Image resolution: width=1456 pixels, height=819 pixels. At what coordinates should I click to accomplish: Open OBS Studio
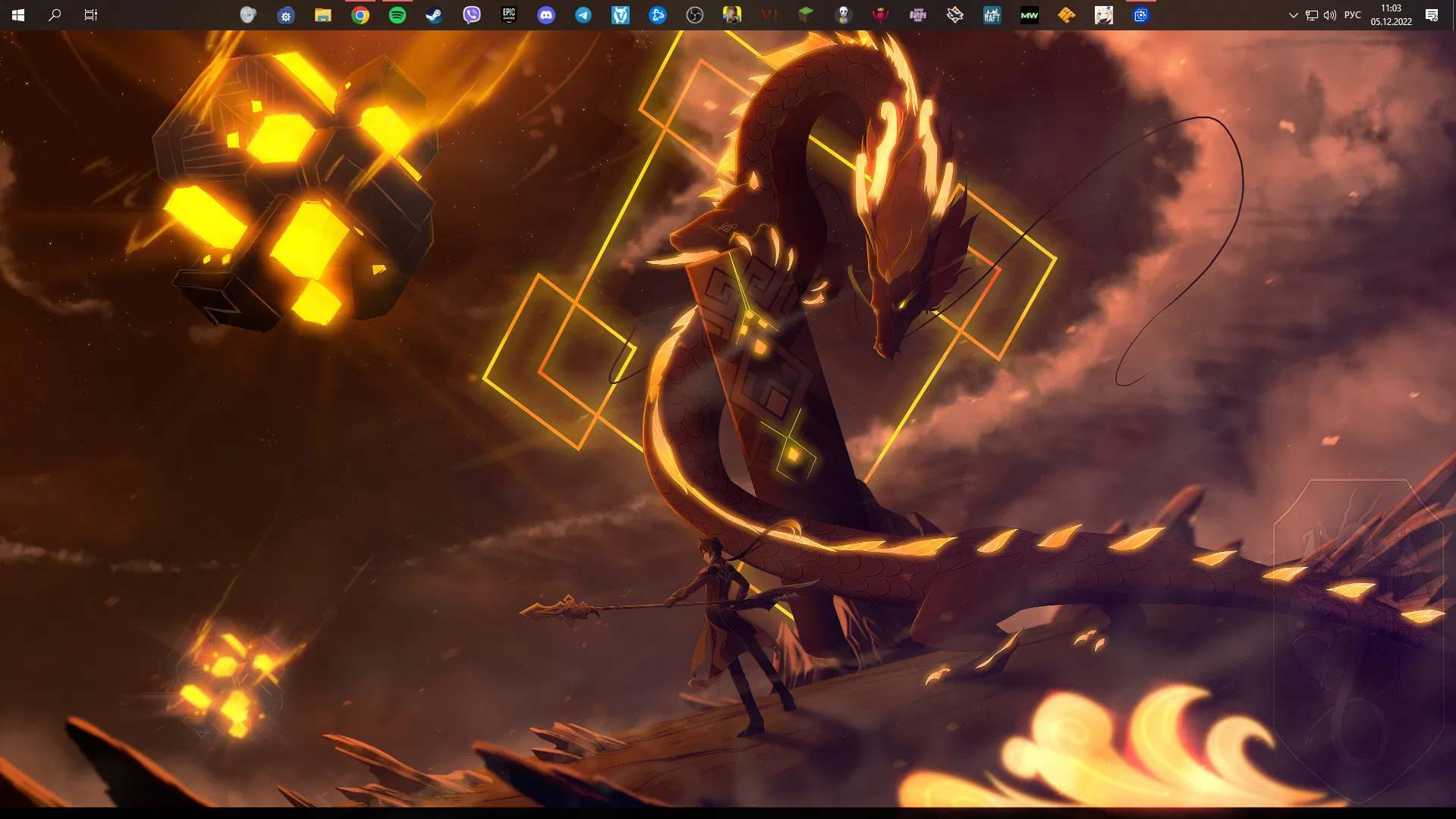[x=695, y=15]
